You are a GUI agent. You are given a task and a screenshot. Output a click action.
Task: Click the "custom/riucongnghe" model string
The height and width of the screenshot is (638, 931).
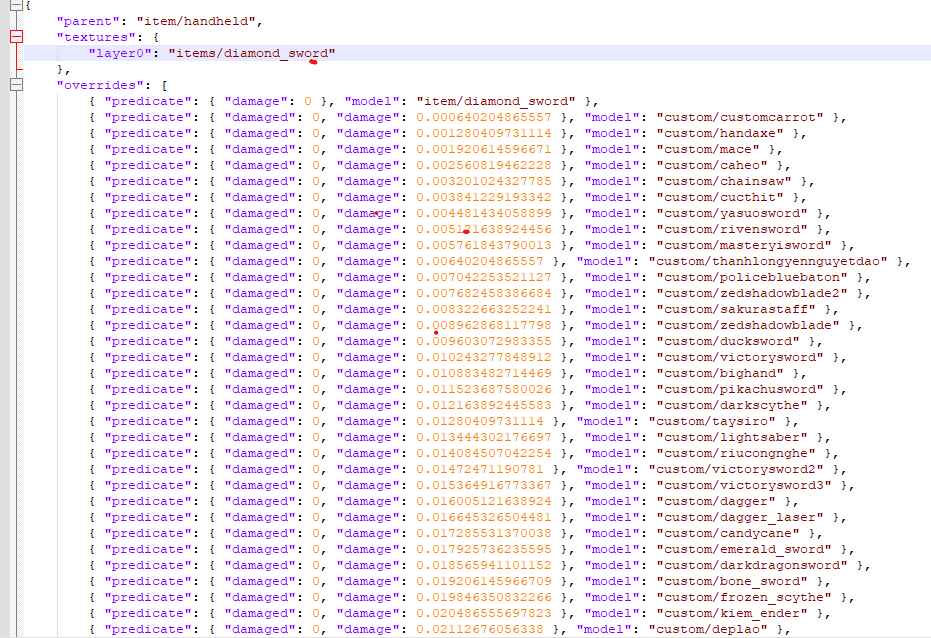736,454
